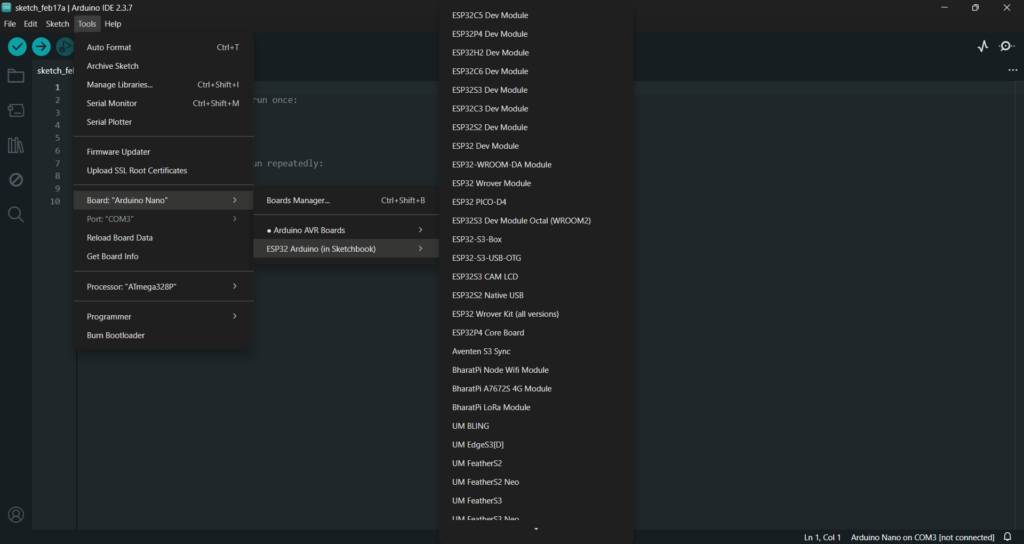Expand the Processor "ATmega328P" submenu
Screen dimensions: 1024x544
click(163, 286)
